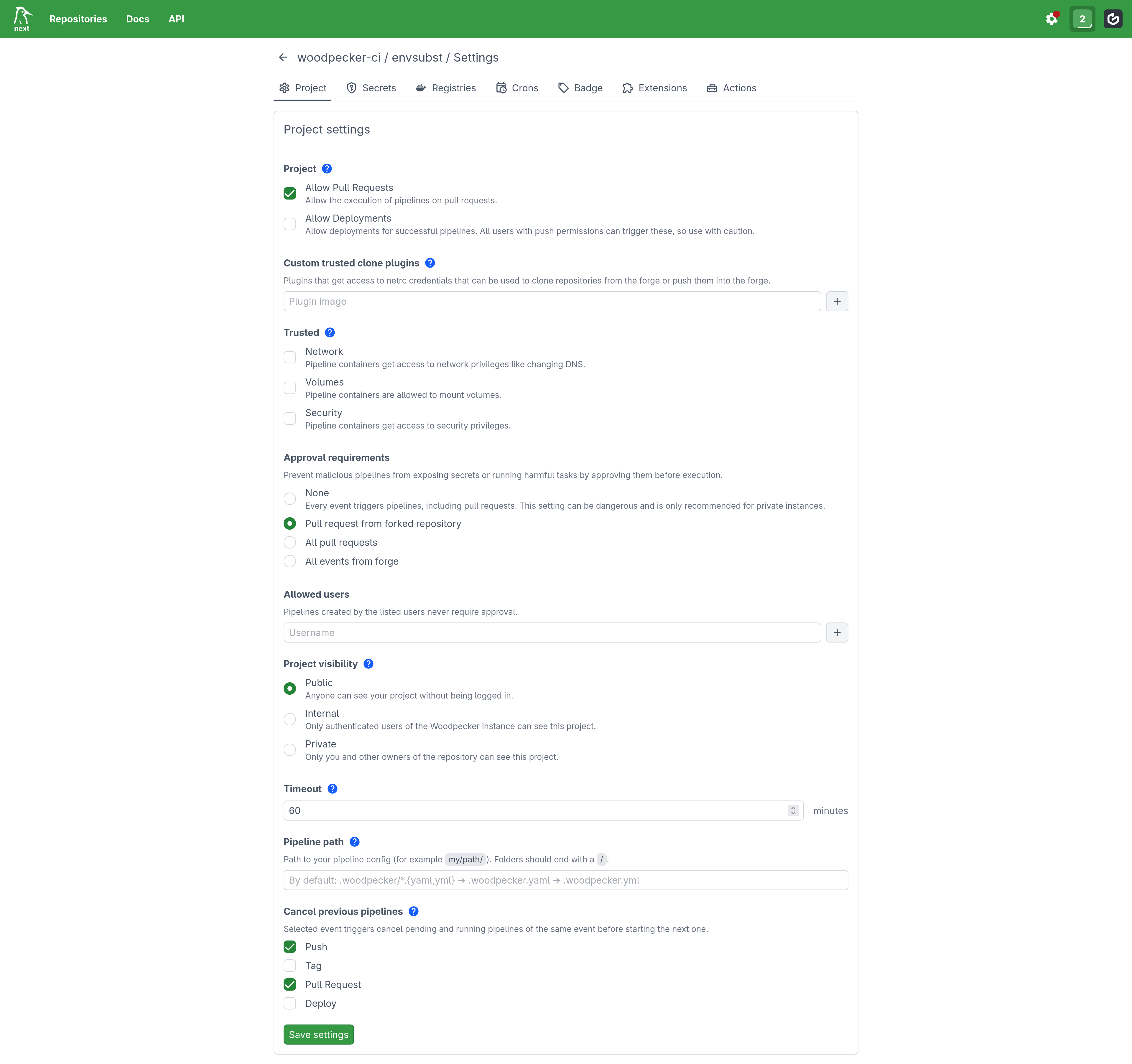Image resolution: width=1132 pixels, height=1064 pixels.
Task: Open the Crons tab
Action: [517, 88]
